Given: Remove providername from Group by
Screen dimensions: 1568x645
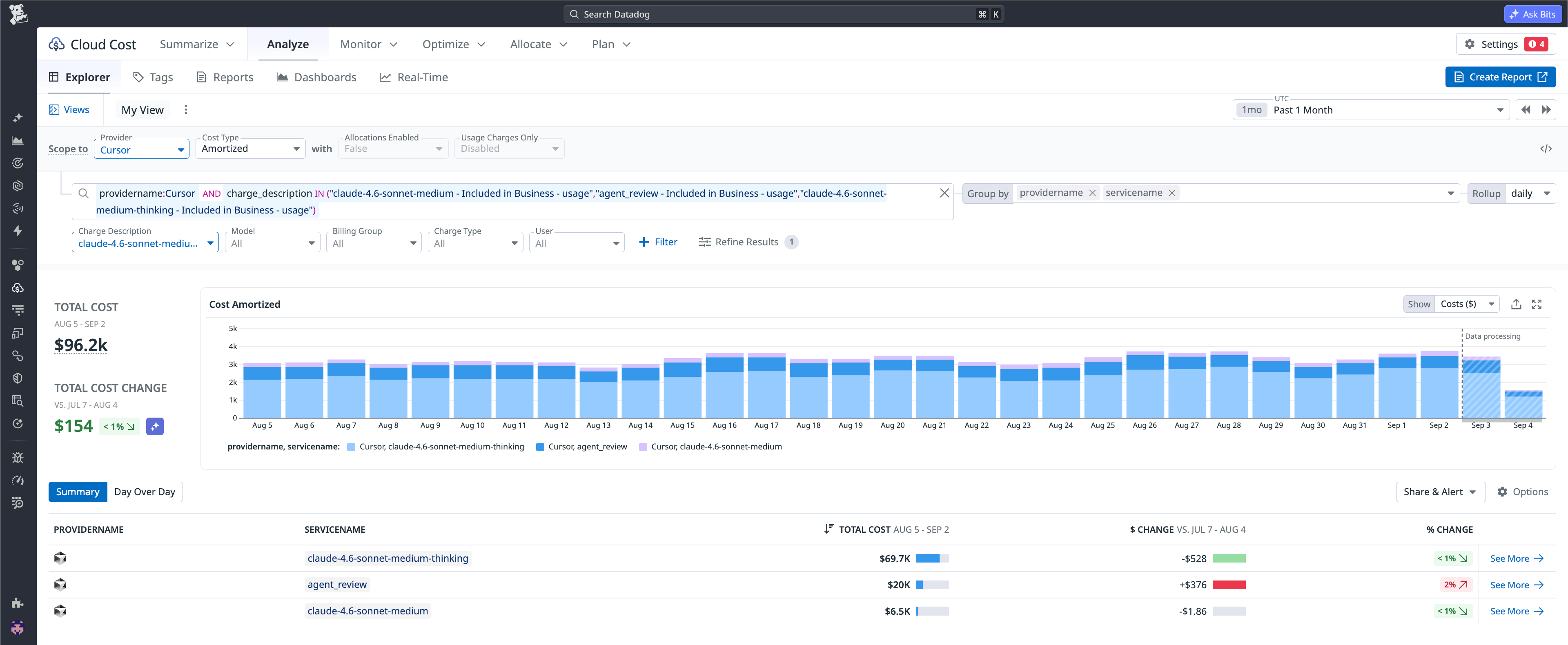Looking at the screenshot, I should (x=1092, y=193).
